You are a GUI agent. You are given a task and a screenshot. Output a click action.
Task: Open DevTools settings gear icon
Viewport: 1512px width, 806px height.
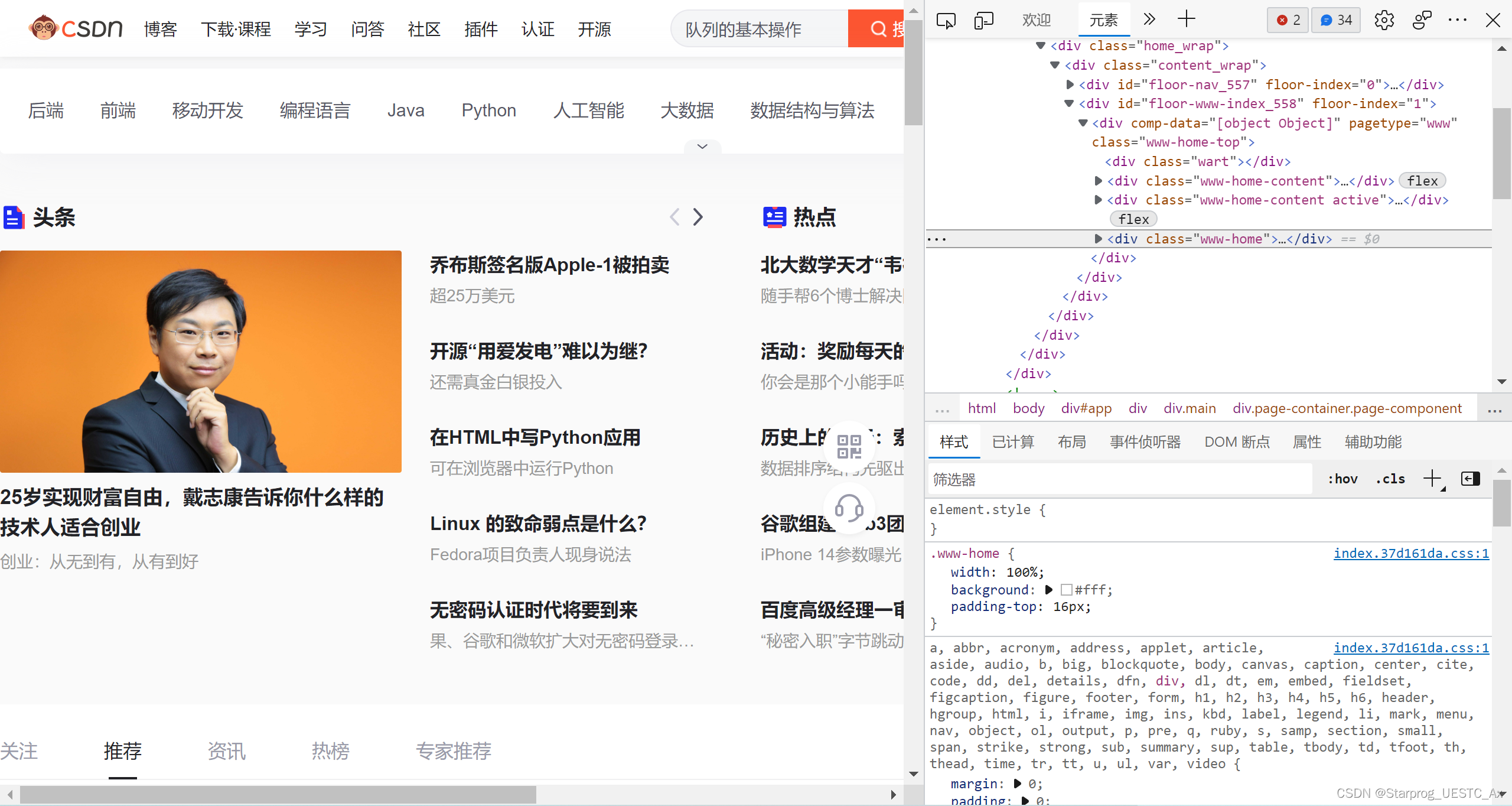click(x=1384, y=21)
